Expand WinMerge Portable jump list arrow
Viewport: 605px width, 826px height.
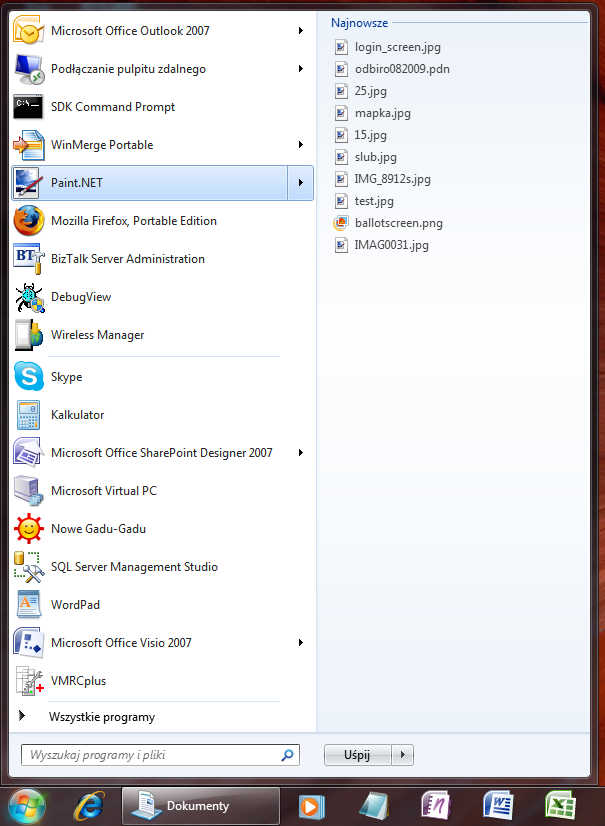pos(300,145)
